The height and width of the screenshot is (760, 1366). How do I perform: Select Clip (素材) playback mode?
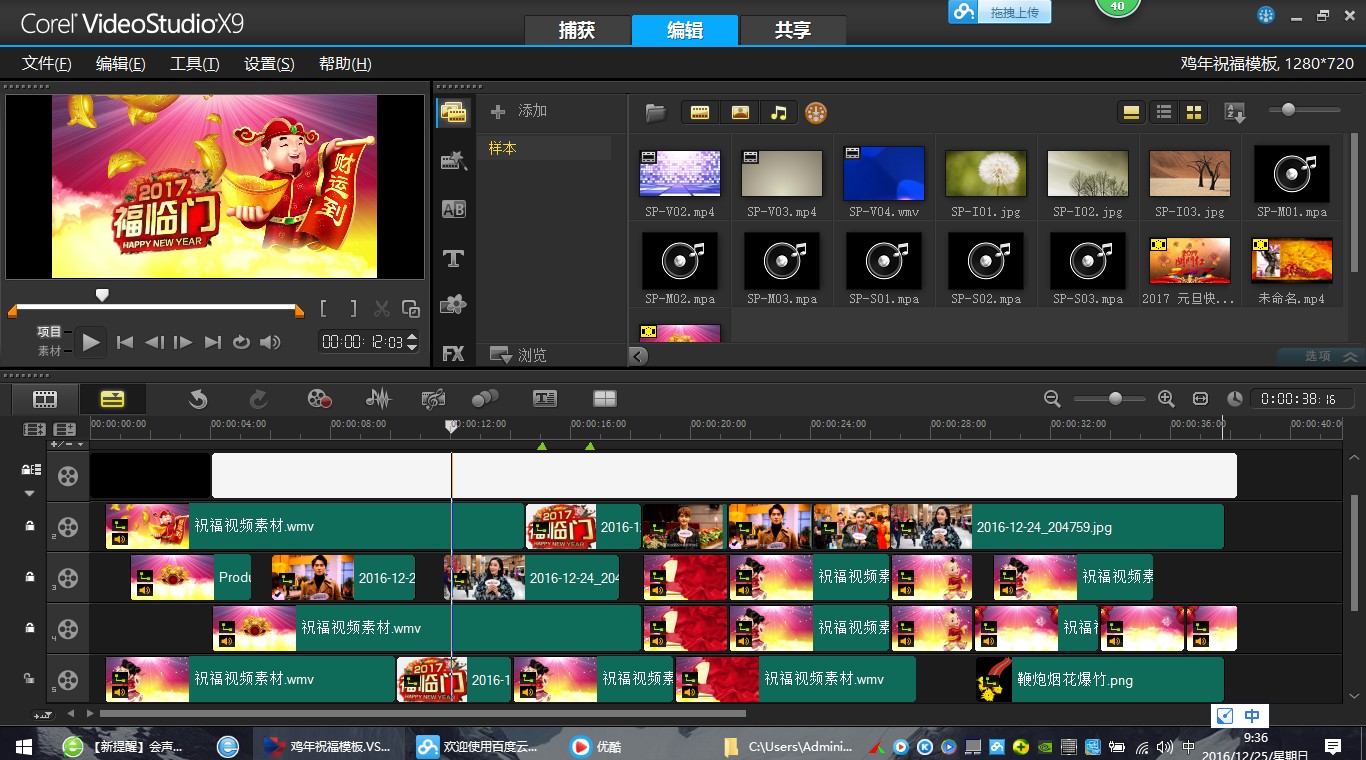50,351
